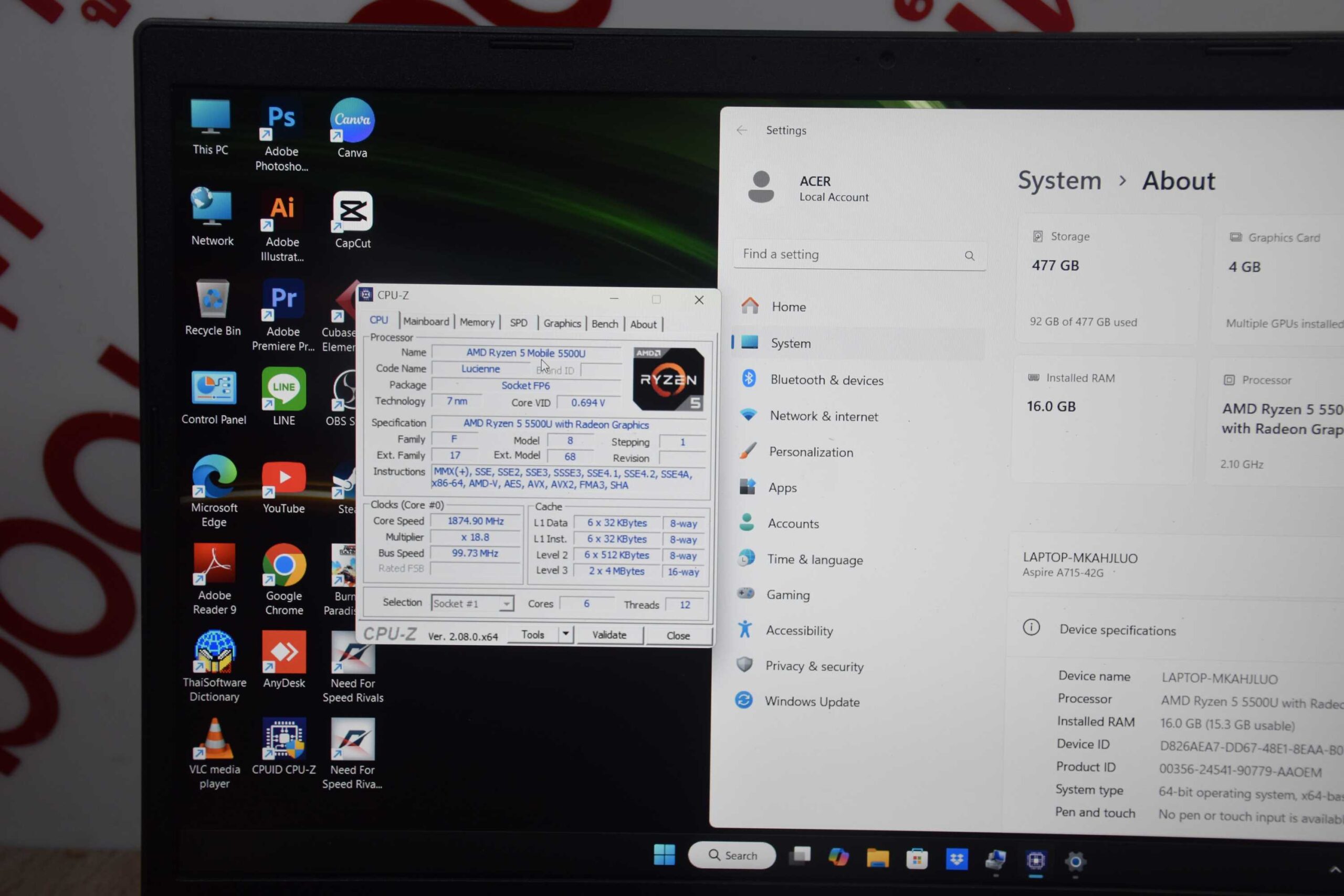Expand the Device specifications section
1344x896 pixels.
[1175, 630]
